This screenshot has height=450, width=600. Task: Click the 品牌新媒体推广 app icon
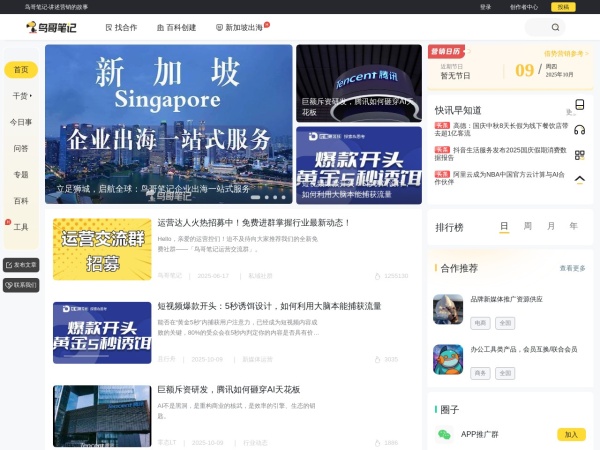448,309
